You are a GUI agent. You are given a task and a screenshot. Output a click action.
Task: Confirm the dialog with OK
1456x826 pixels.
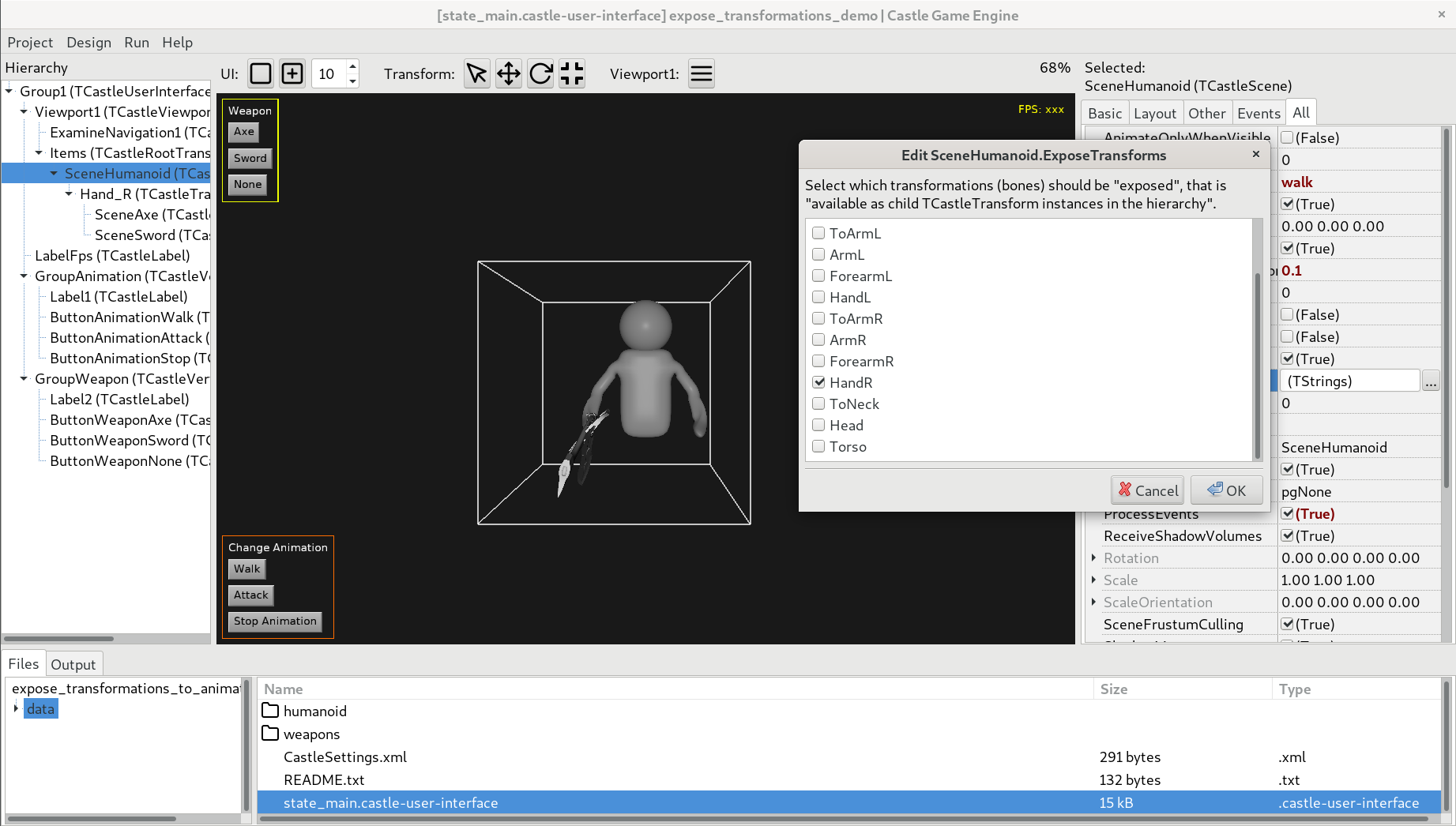pos(1227,490)
